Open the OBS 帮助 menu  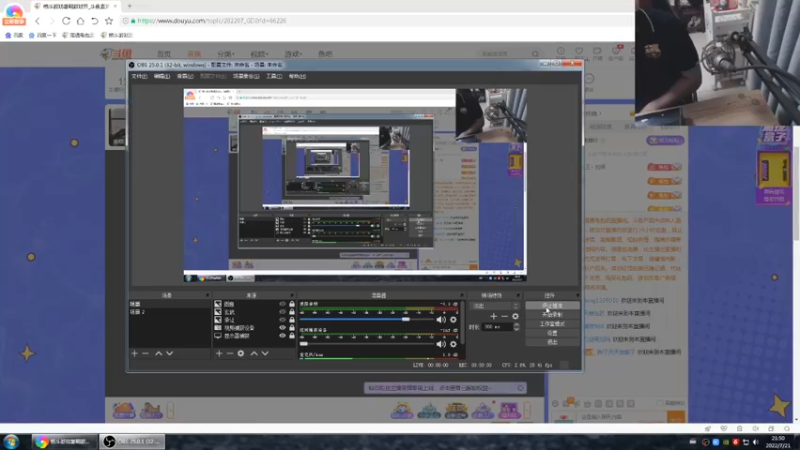point(297,77)
